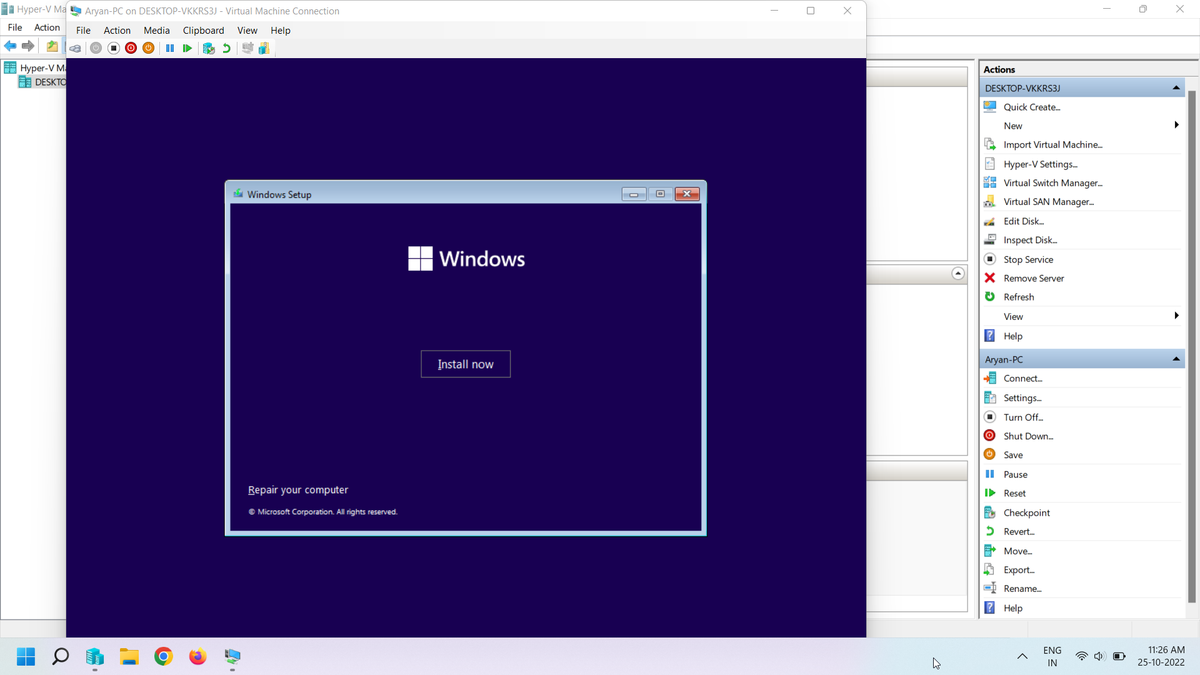Click the Install now button
This screenshot has width=1200, height=675.
coord(466,364)
